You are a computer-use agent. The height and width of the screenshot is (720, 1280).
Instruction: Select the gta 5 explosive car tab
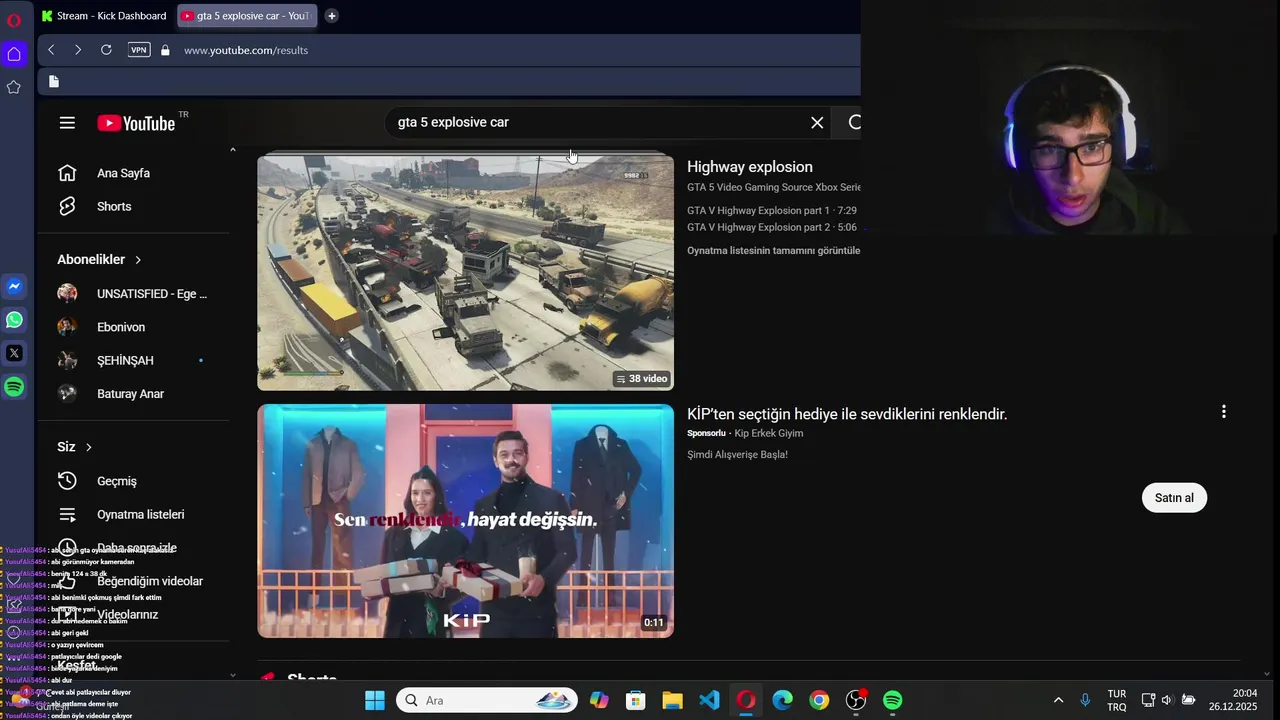point(247,16)
